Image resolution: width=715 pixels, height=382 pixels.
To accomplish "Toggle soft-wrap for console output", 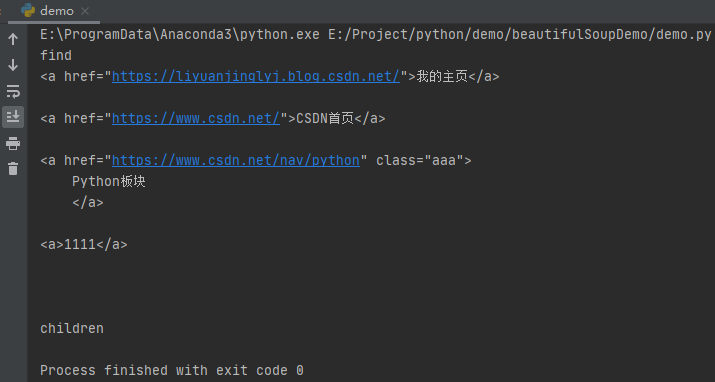I will [13, 91].
